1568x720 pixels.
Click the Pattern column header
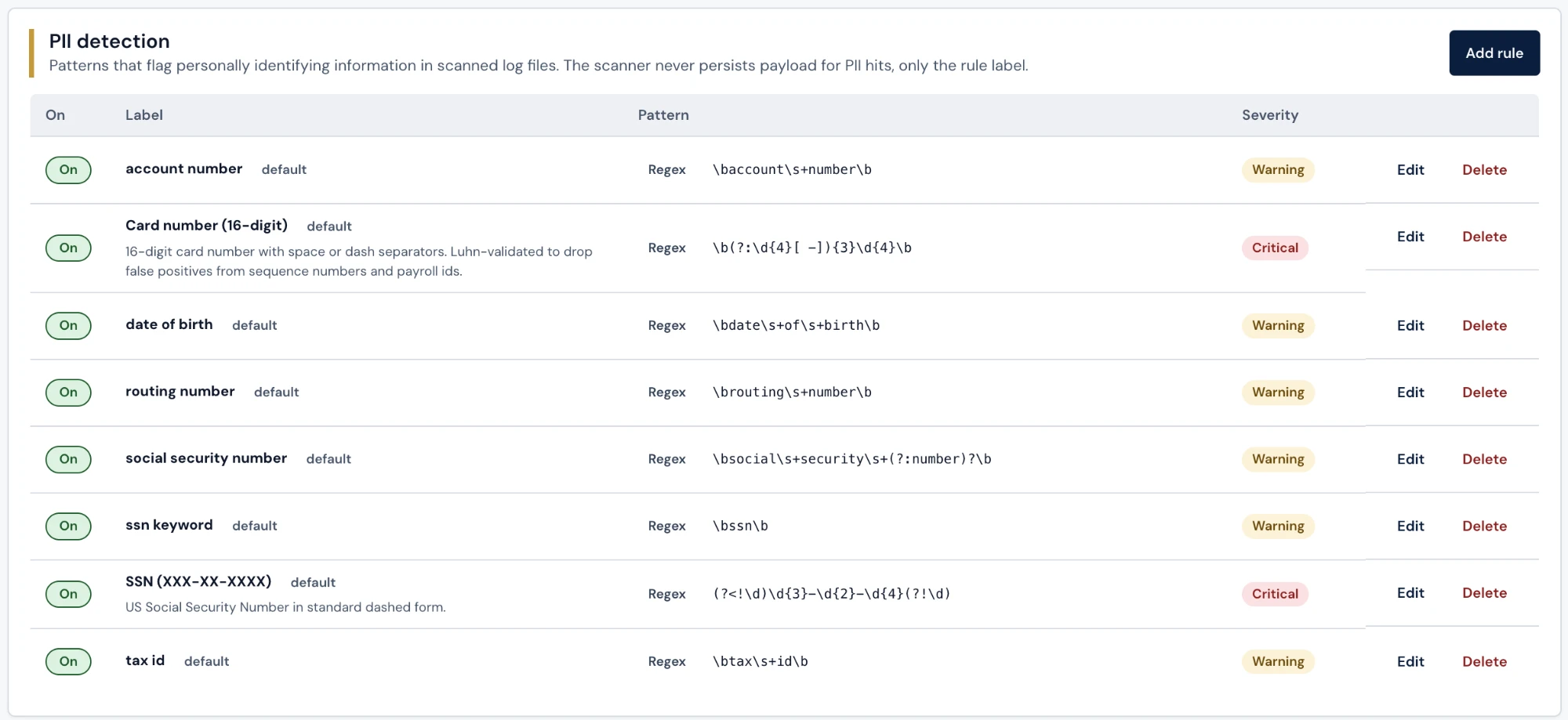click(663, 115)
